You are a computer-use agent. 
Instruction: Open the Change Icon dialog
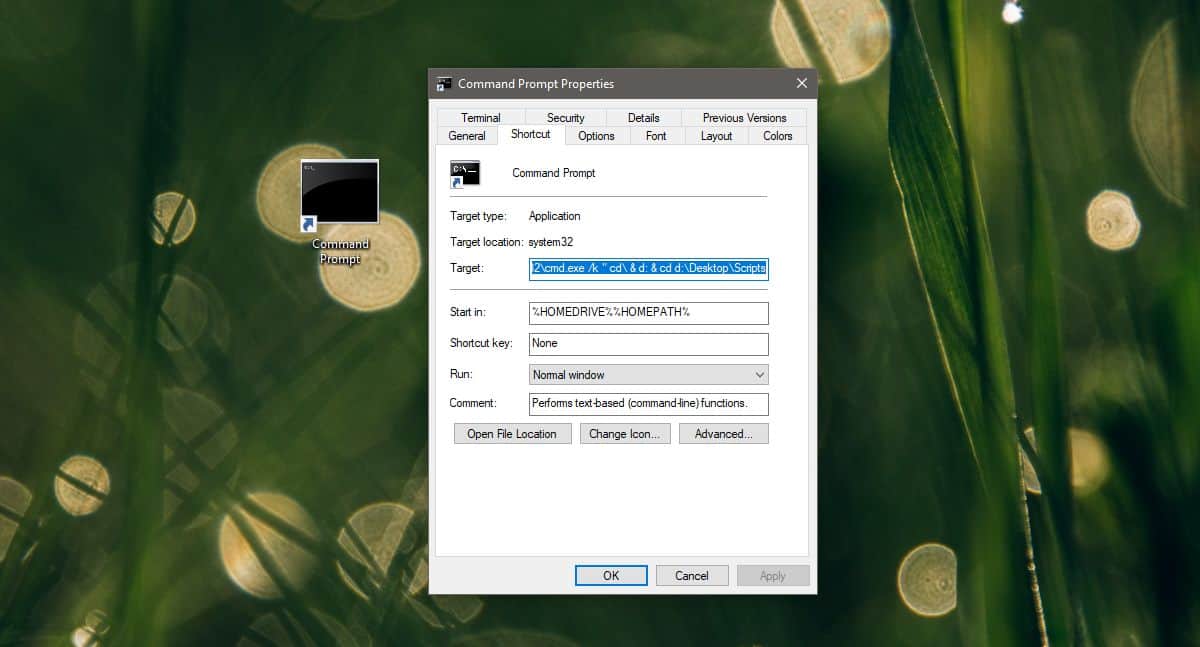(624, 433)
